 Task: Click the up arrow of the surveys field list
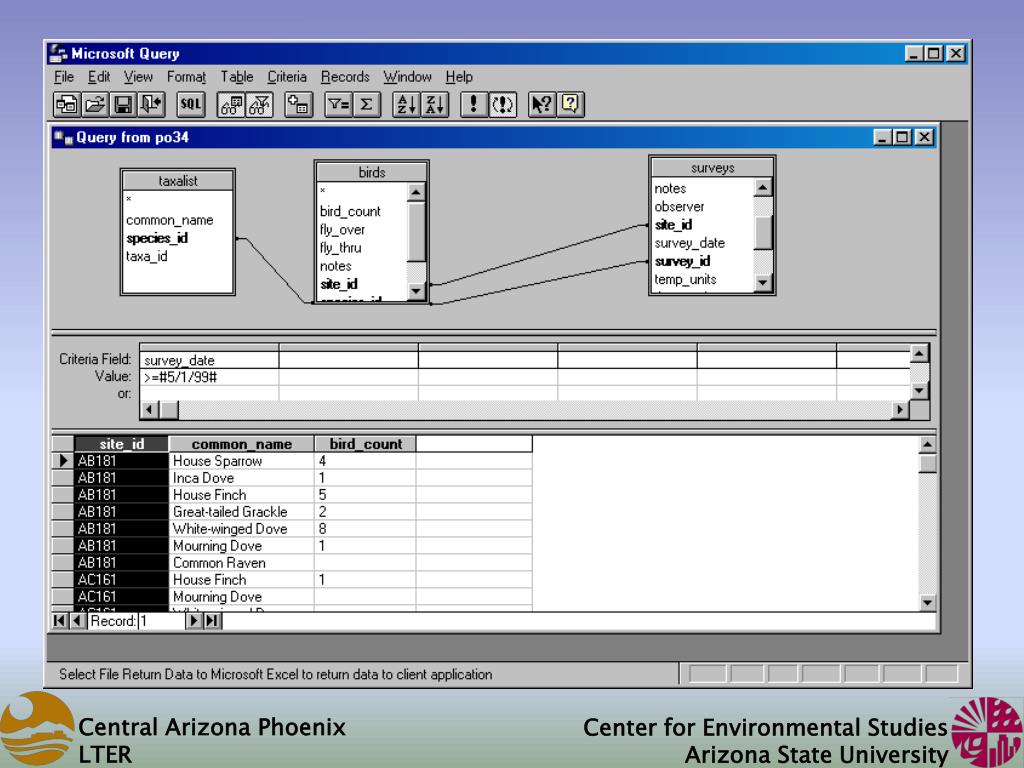pyautogui.click(x=762, y=187)
